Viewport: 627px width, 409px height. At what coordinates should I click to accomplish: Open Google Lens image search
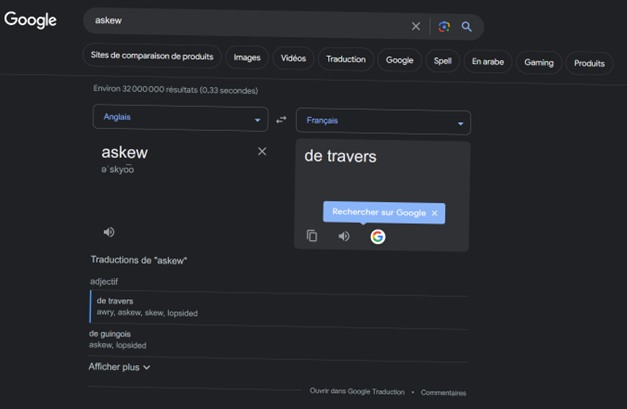(x=444, y=27)
